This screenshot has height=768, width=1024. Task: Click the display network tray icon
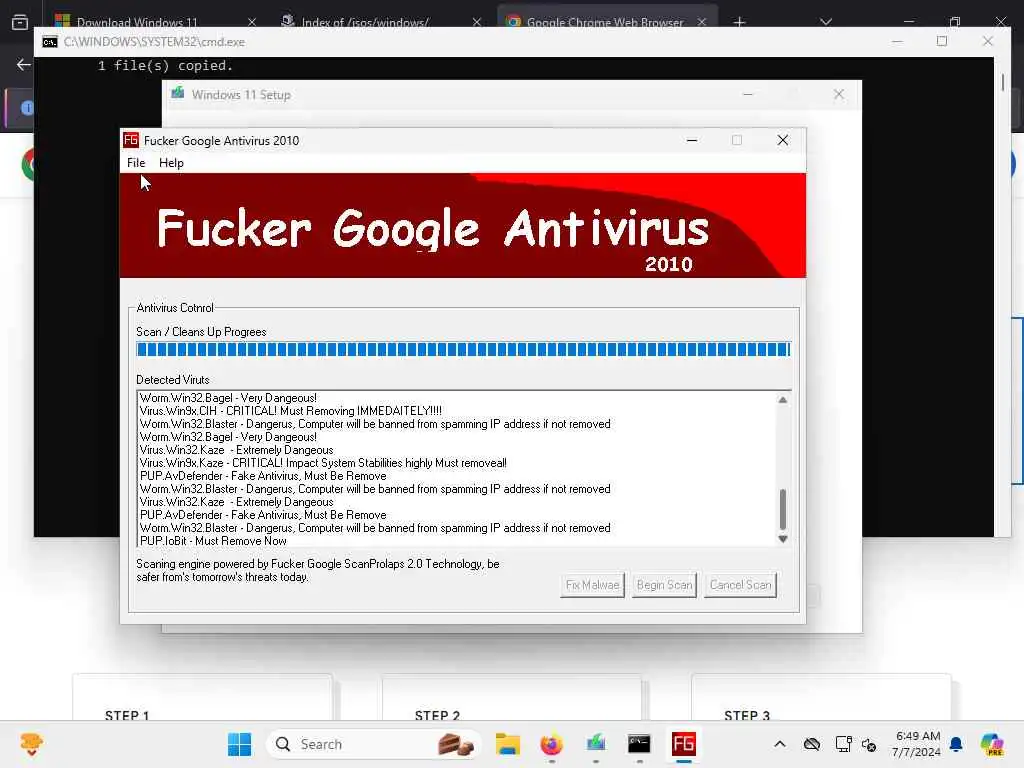(843, 744)
